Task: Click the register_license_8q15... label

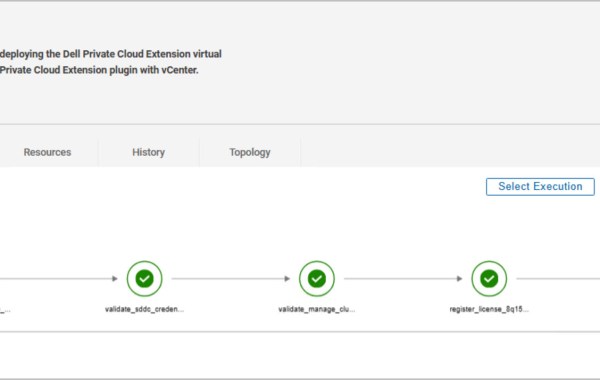Action: [x=489, y=309]
